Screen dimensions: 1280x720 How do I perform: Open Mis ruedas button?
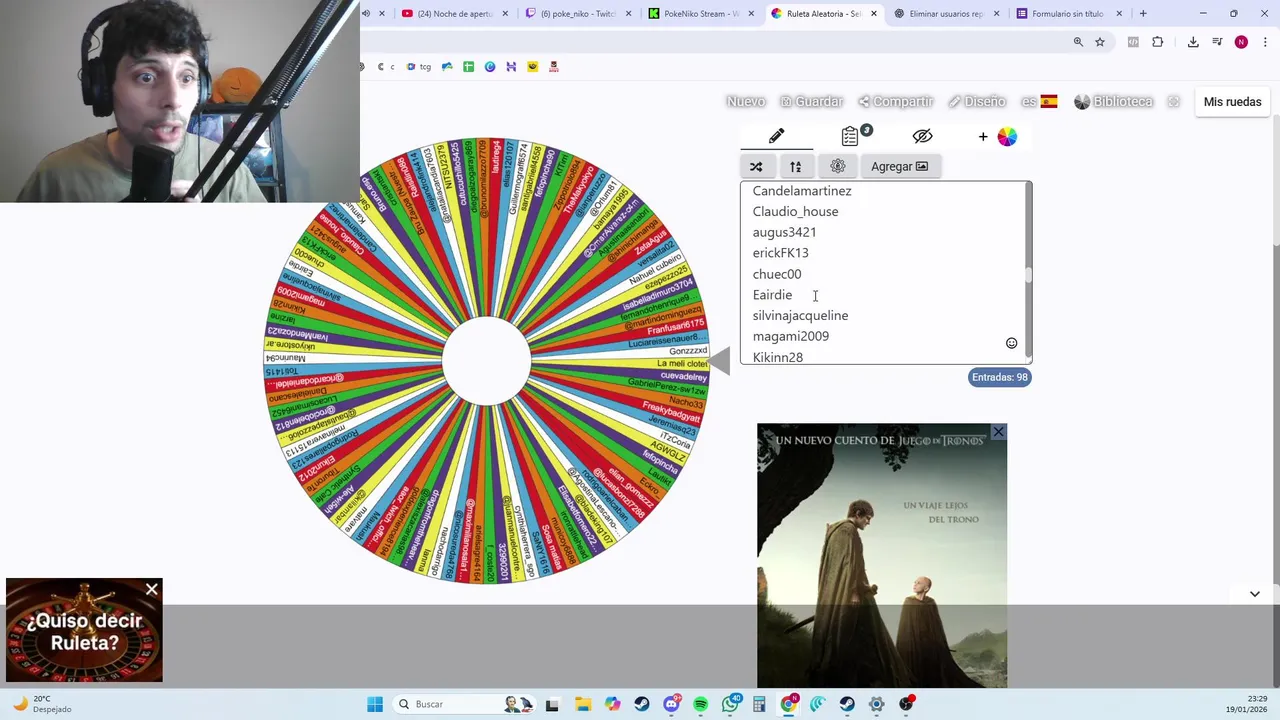pyautogui.click(x=1232, y=101)
